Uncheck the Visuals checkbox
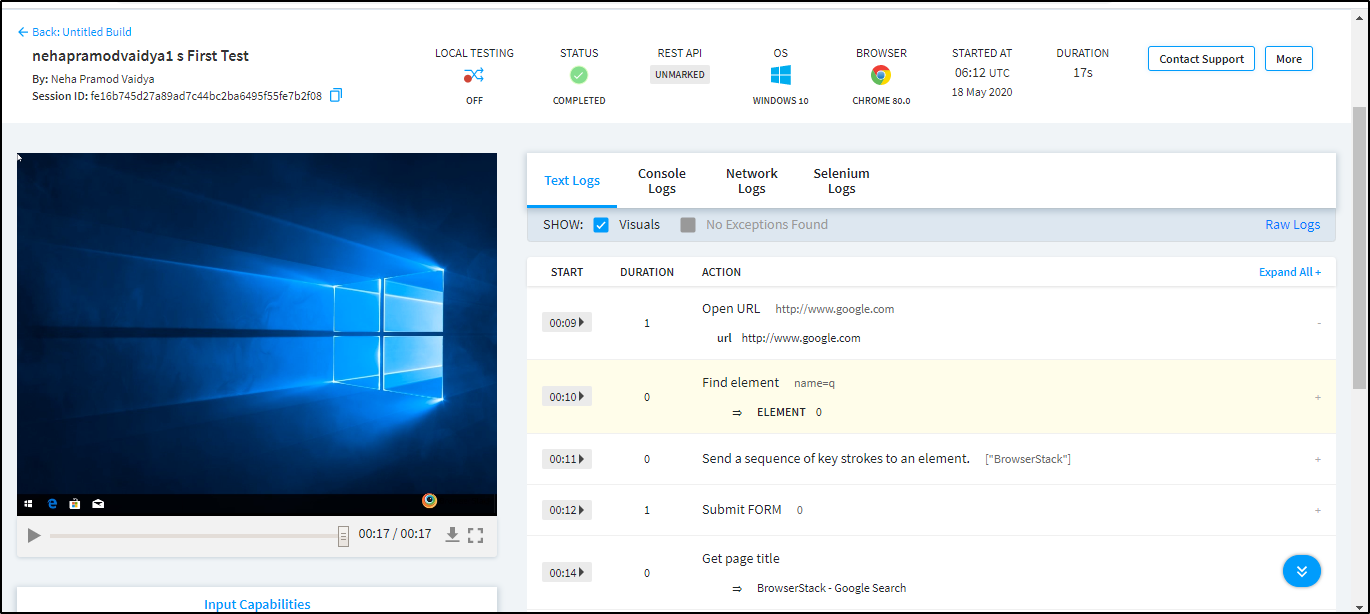The width and height of the screenshot is (1370, 614). [x=601, y=225]
